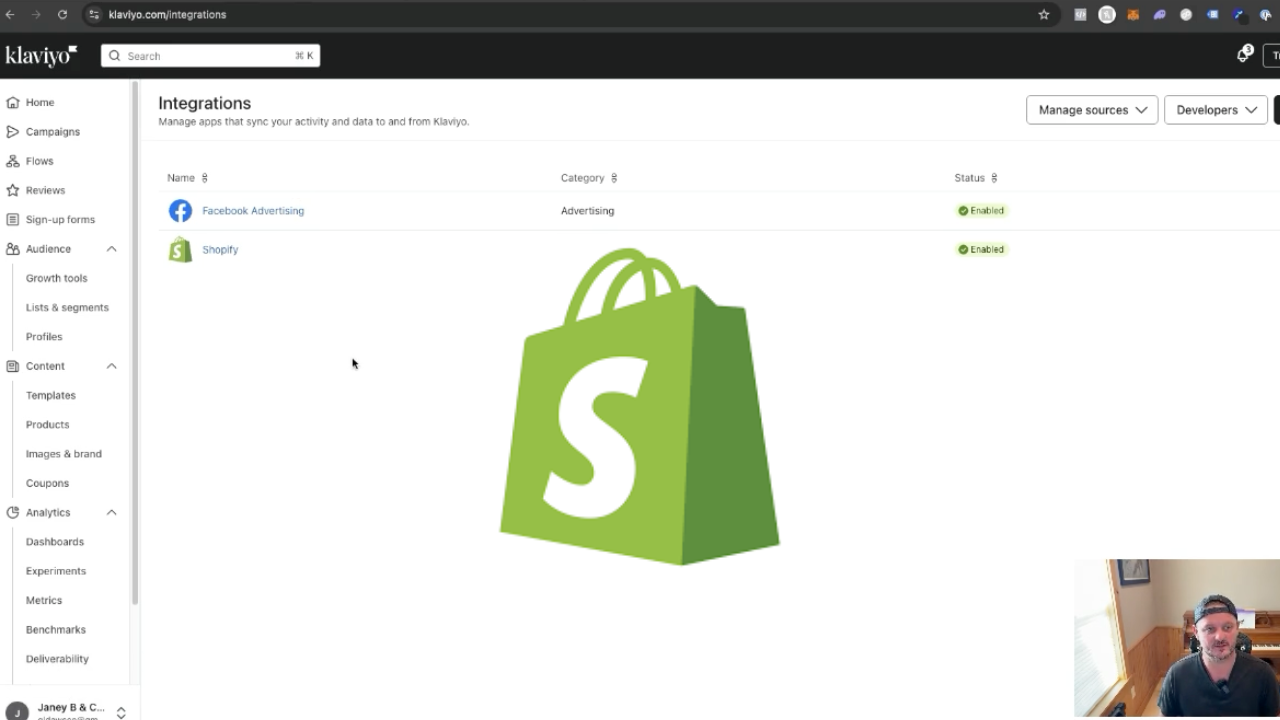The width and height of the screenshot is (1280, 720).
Task: Open the Home icon in sidebar
Action: 13,102
